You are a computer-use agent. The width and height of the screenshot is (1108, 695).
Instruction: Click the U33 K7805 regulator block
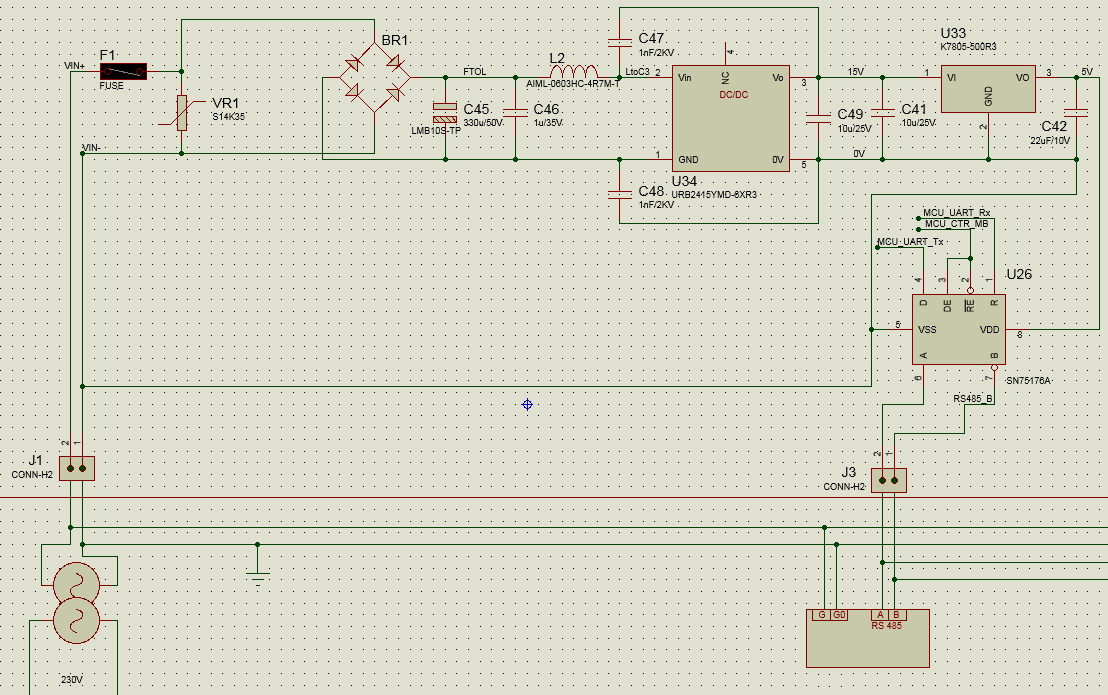coord(988,89)
